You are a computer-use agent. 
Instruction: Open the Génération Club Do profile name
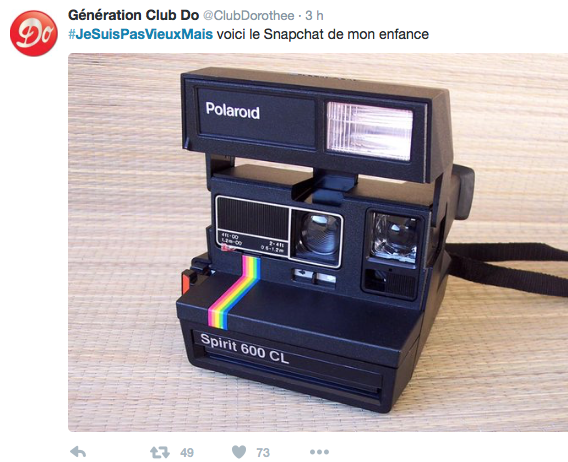(x=134, y=15)
